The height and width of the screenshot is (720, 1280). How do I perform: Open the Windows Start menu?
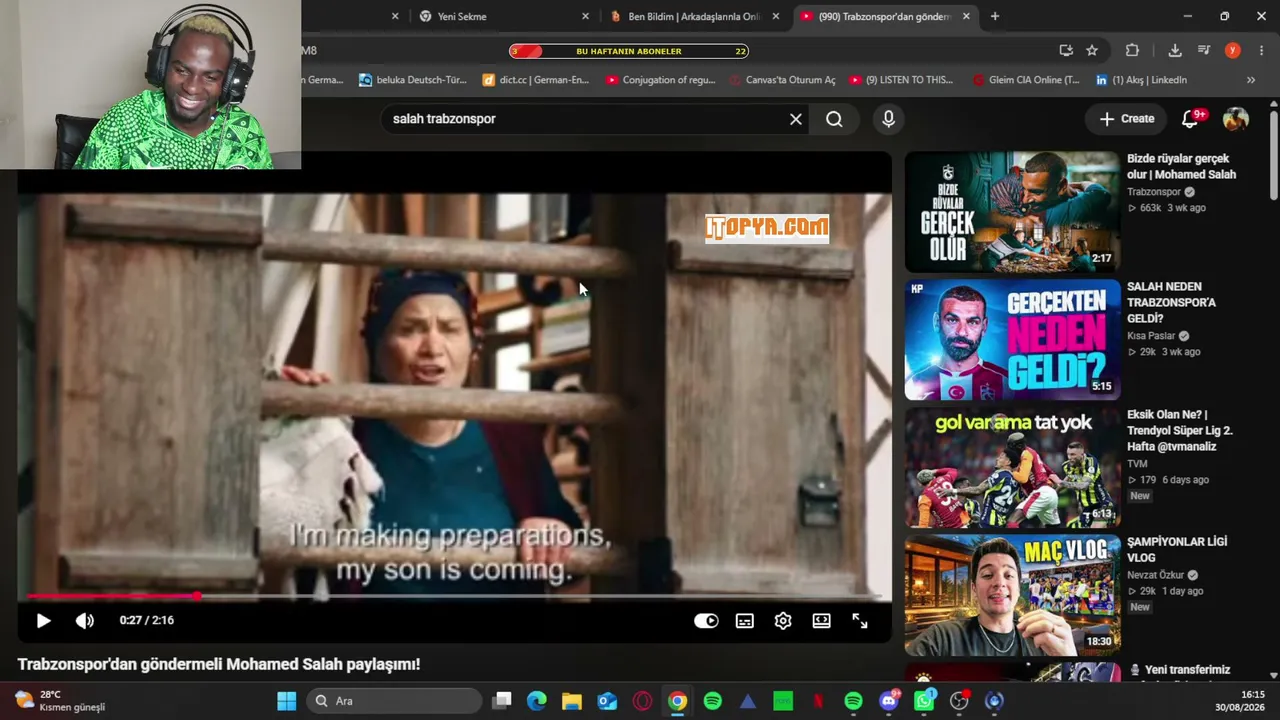287,701
